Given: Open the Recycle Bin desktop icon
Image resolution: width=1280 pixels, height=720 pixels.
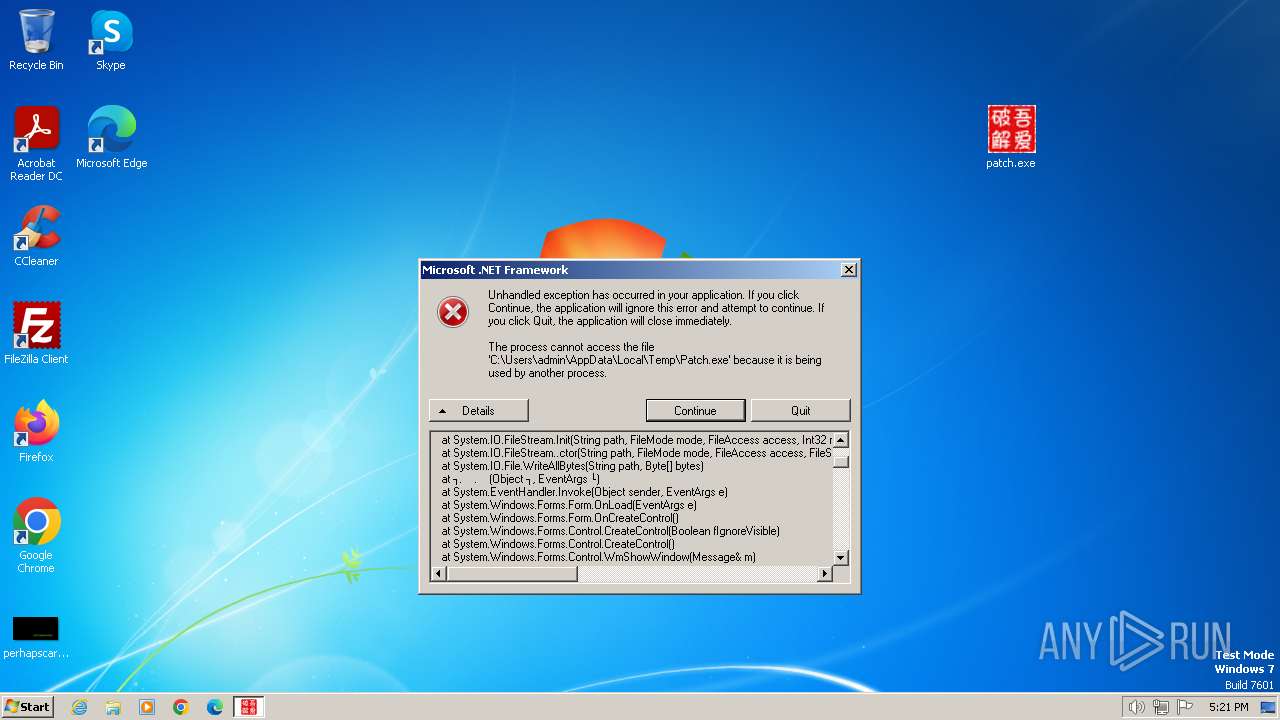Looking at the screenshot, I should point(36,40).
